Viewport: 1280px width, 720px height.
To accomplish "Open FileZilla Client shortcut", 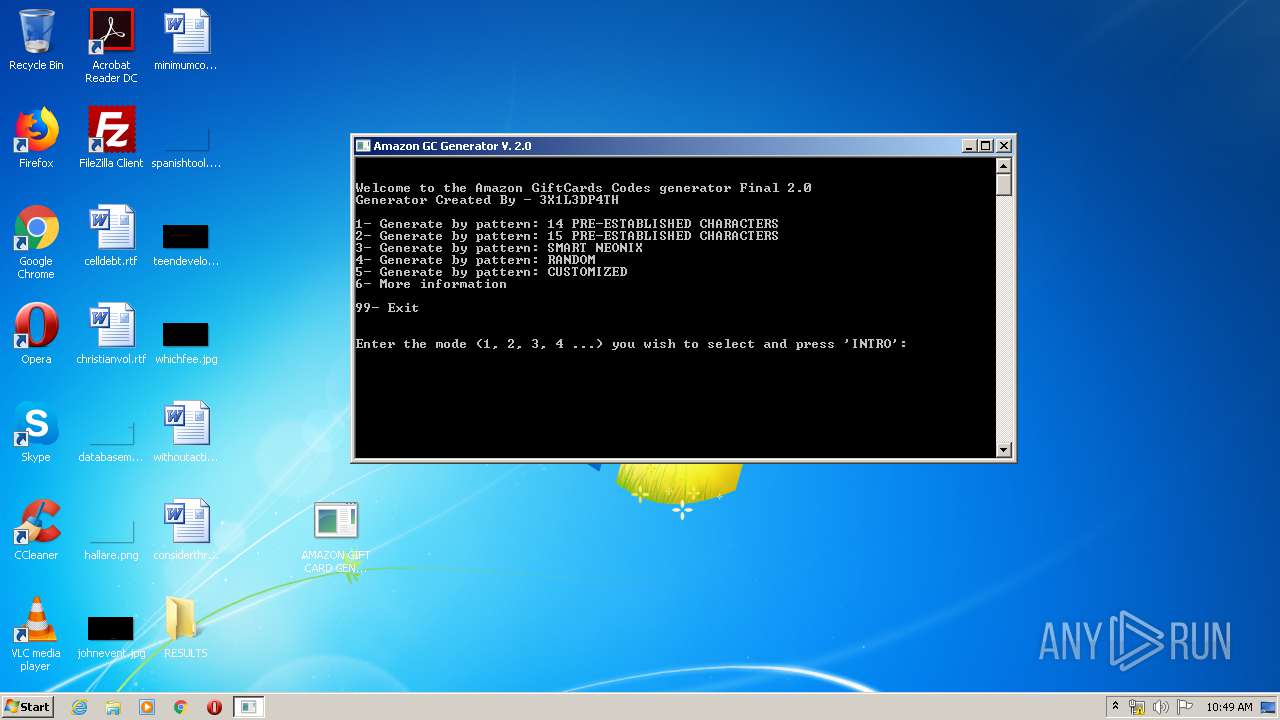I will 111,138.
